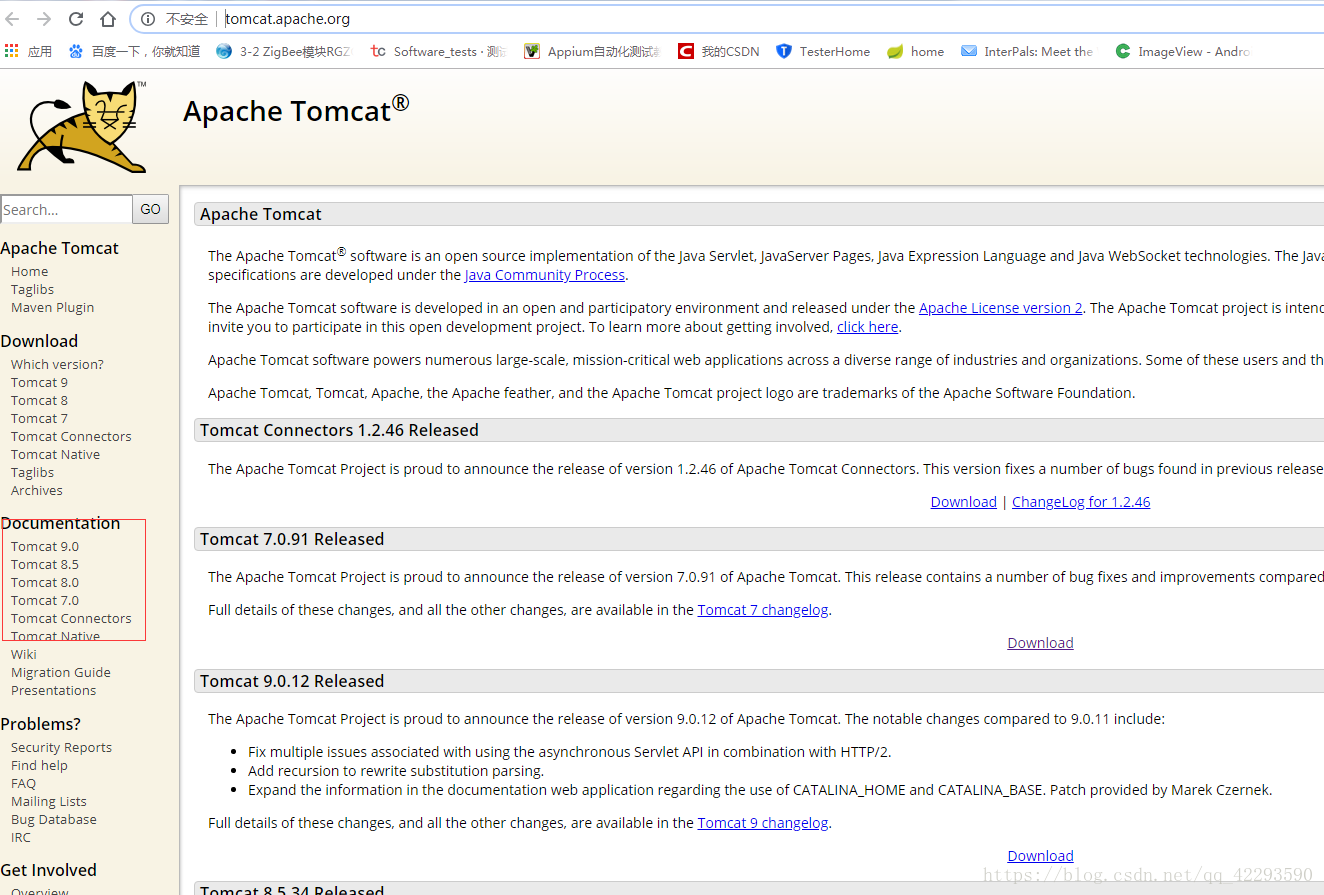
Task: Open the InterPals bookmark
Action: [x=1027, y=51]
